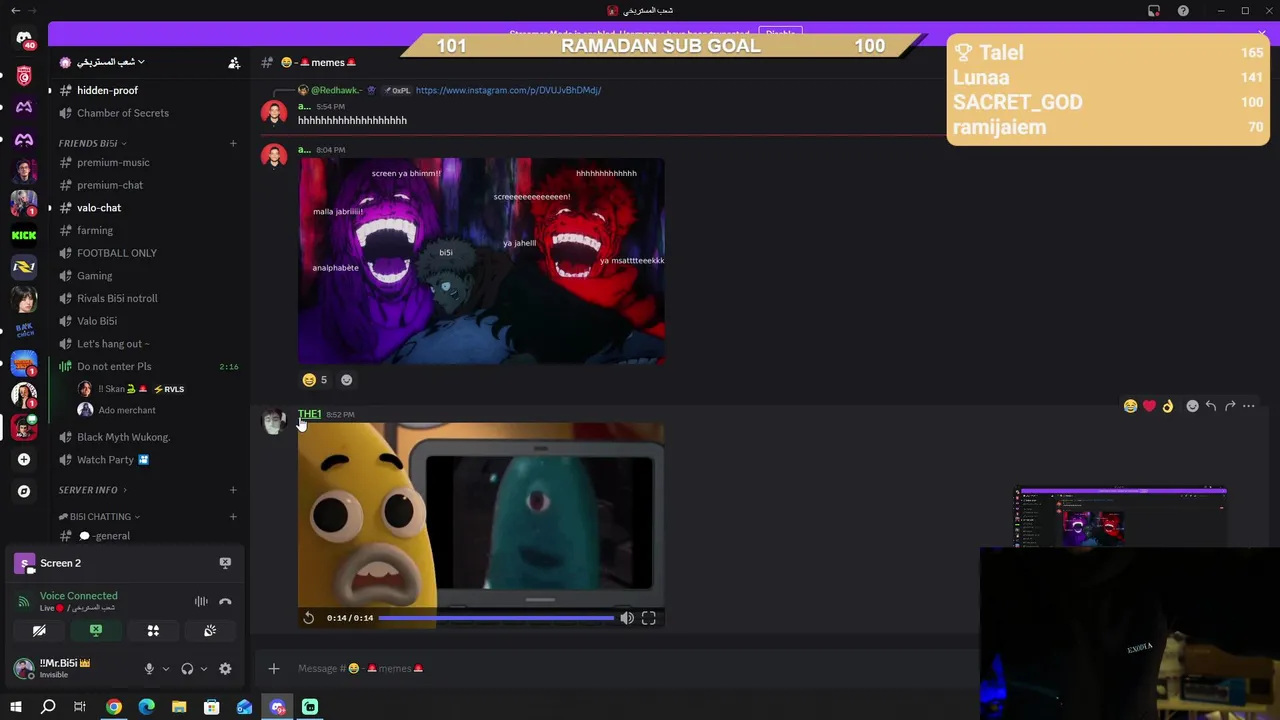The width and height of the screenshot is (1280, 720).
Task: Open the soundboard button
Action: click(210, 631)
